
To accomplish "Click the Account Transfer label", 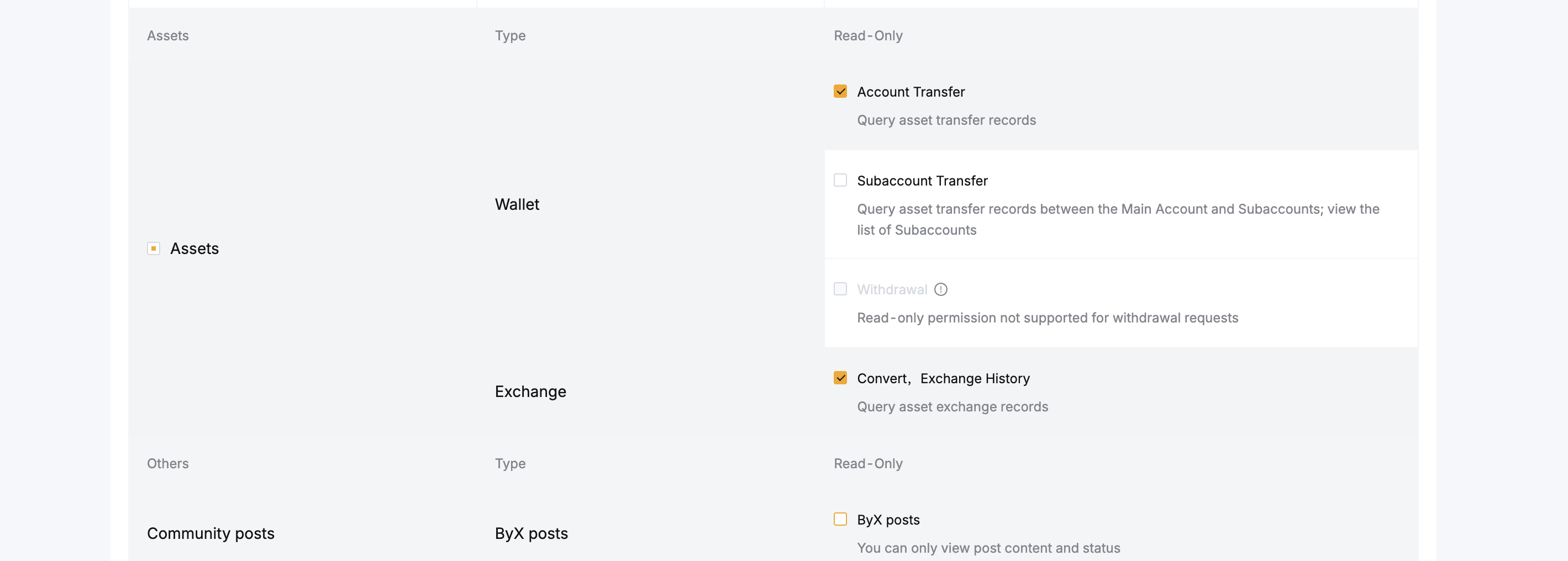I will (x=911, y=92).
